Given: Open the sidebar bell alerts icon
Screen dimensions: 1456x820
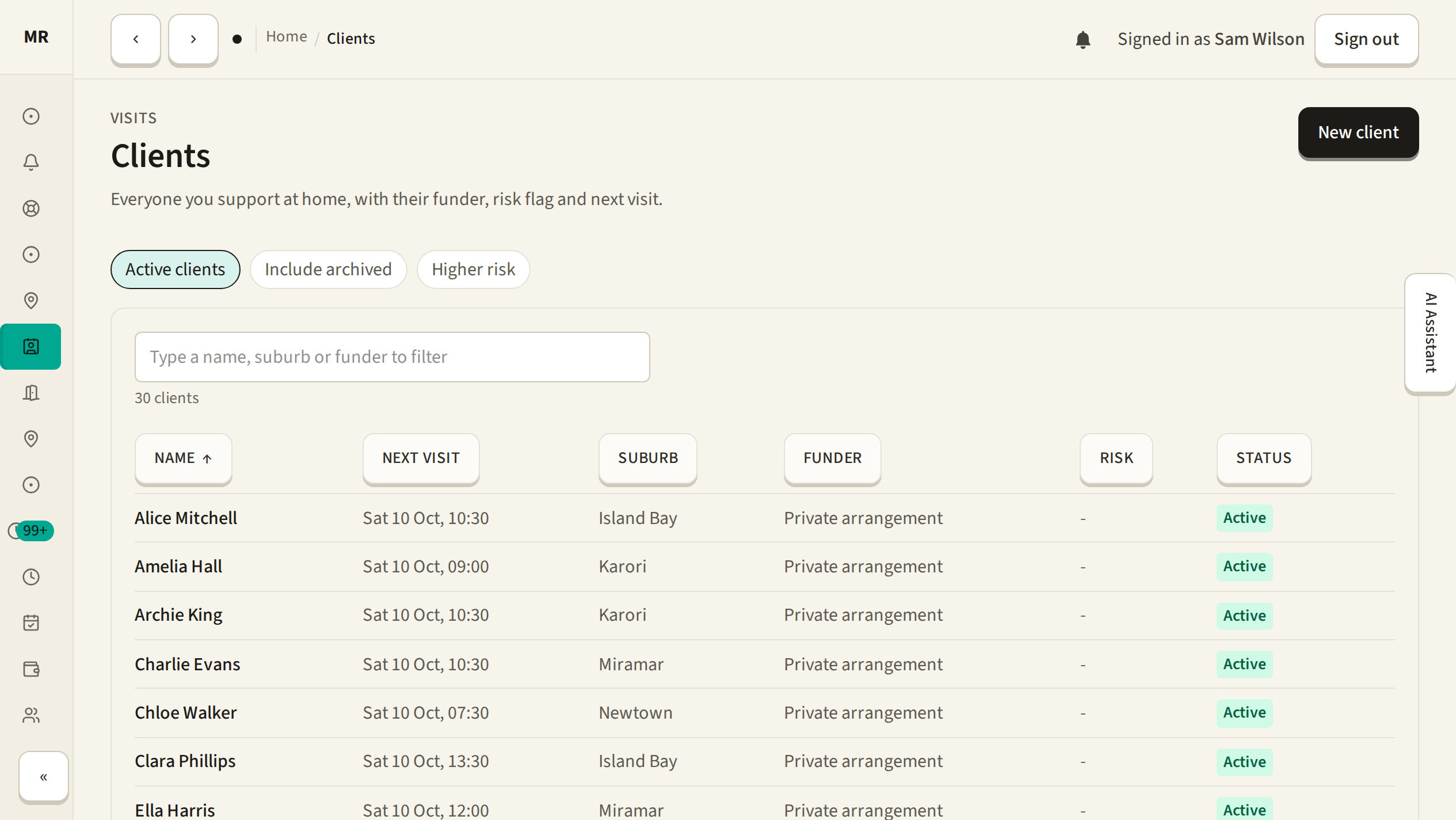Looking at the screenshot, I should tap(31, 162).
